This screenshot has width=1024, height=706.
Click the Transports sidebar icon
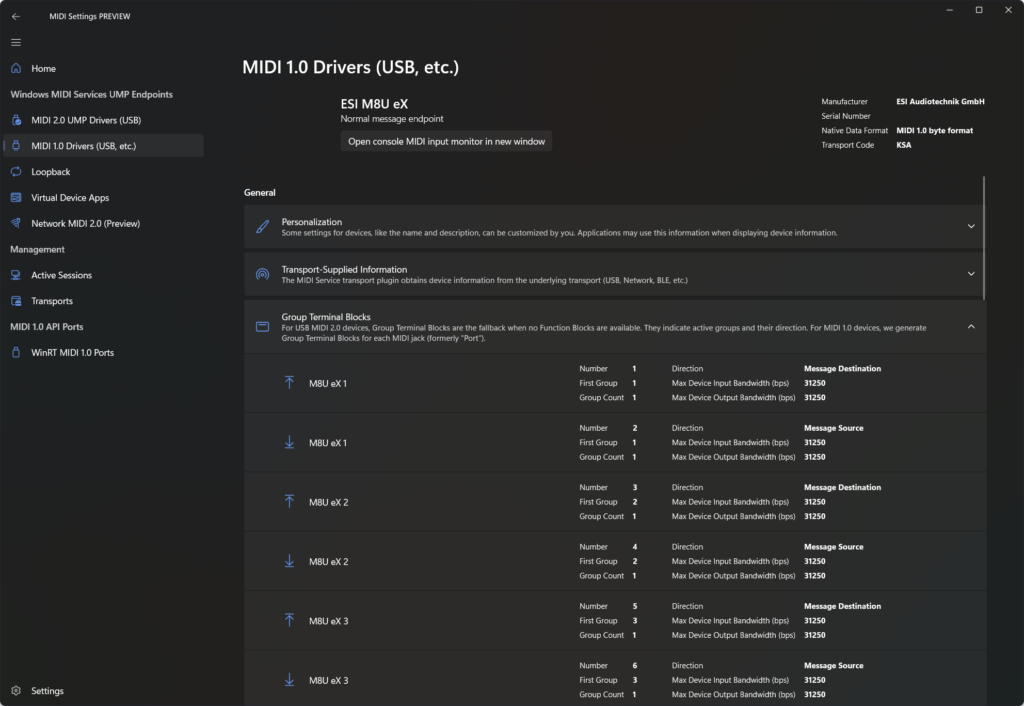click(14, 300)
